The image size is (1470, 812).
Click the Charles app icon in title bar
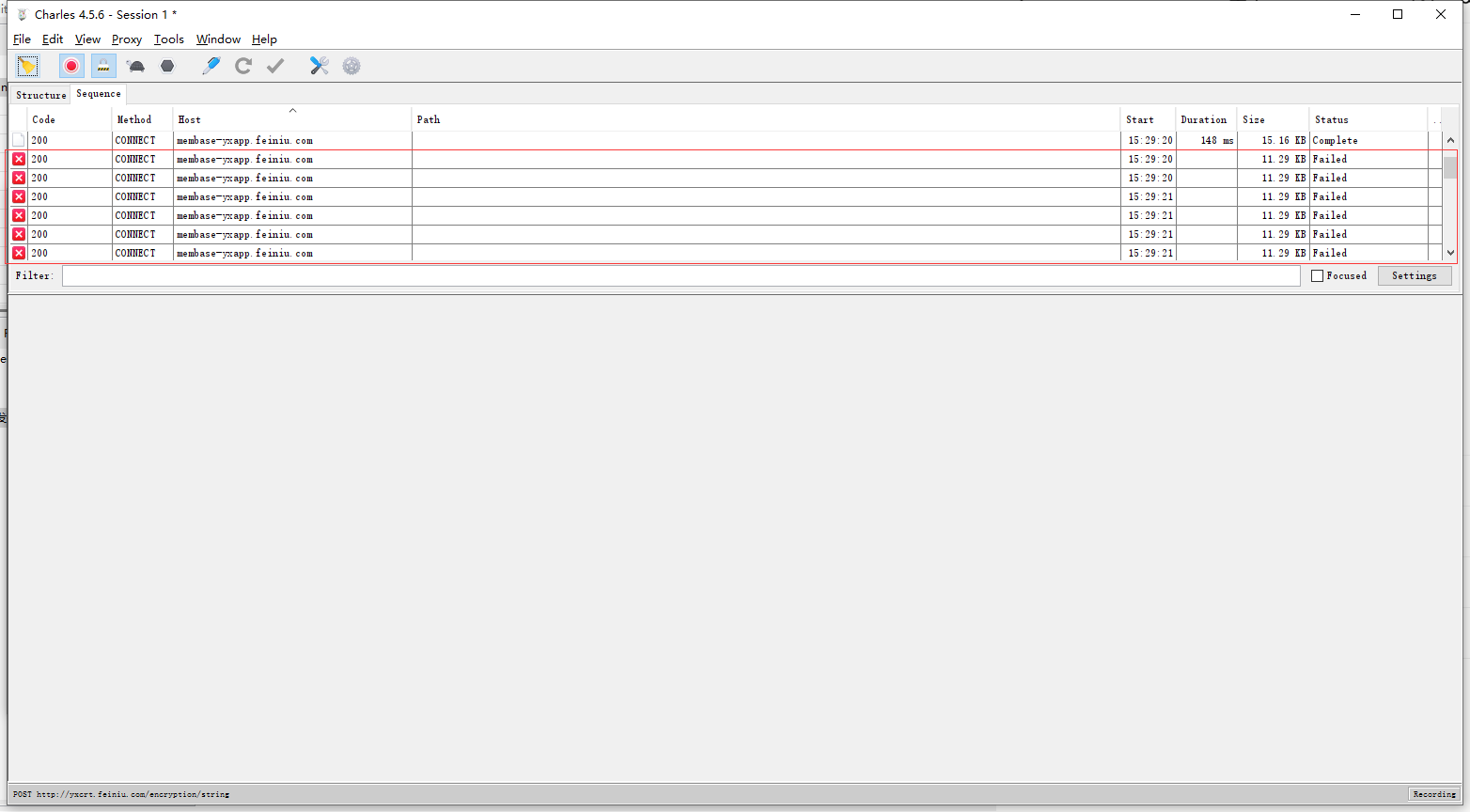[22, 14]
